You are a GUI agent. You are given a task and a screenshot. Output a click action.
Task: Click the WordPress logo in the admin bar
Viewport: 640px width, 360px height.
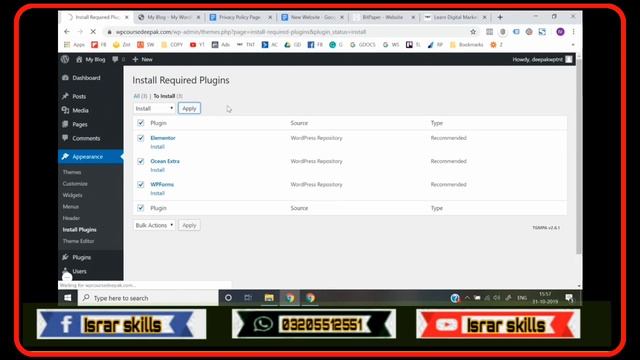(65, 59)
